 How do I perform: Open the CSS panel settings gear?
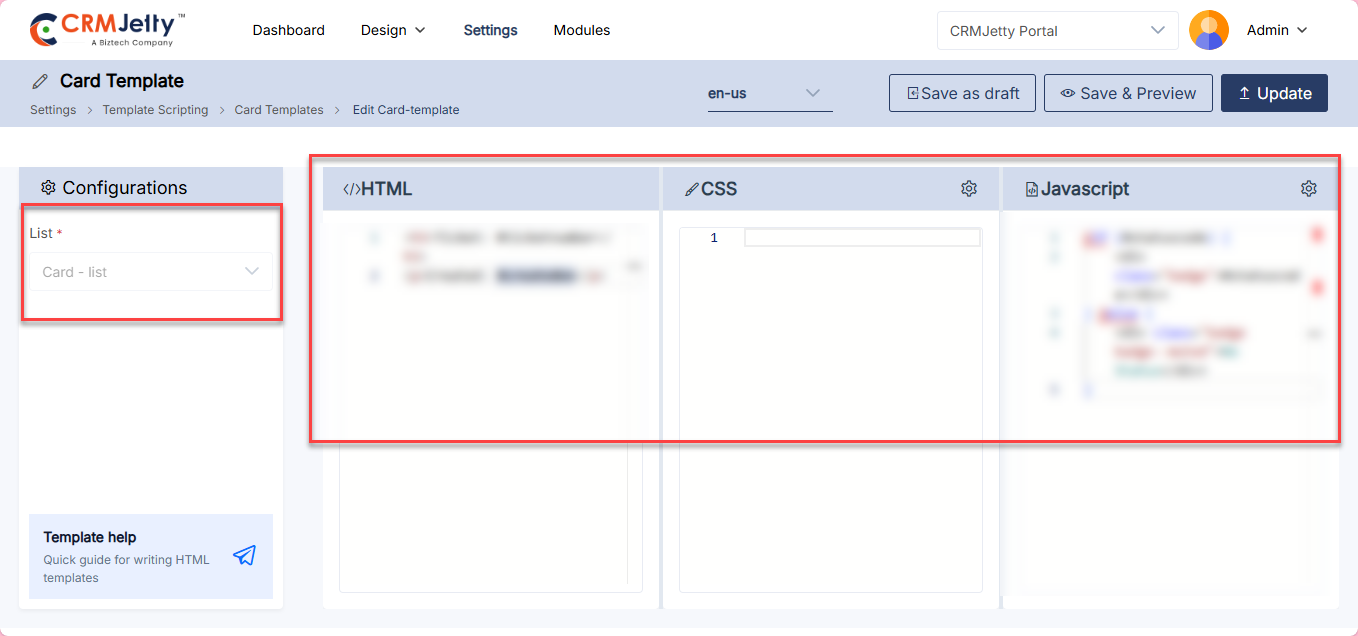pos(968,189)
